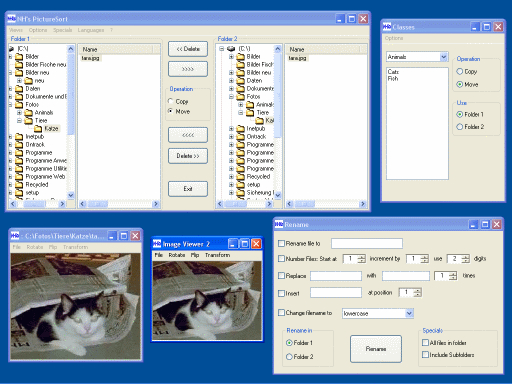Viewport: 512px width, 384px height.
Task: Select 'Fish' in the Classes list
Action: click(x=393, y=78)
